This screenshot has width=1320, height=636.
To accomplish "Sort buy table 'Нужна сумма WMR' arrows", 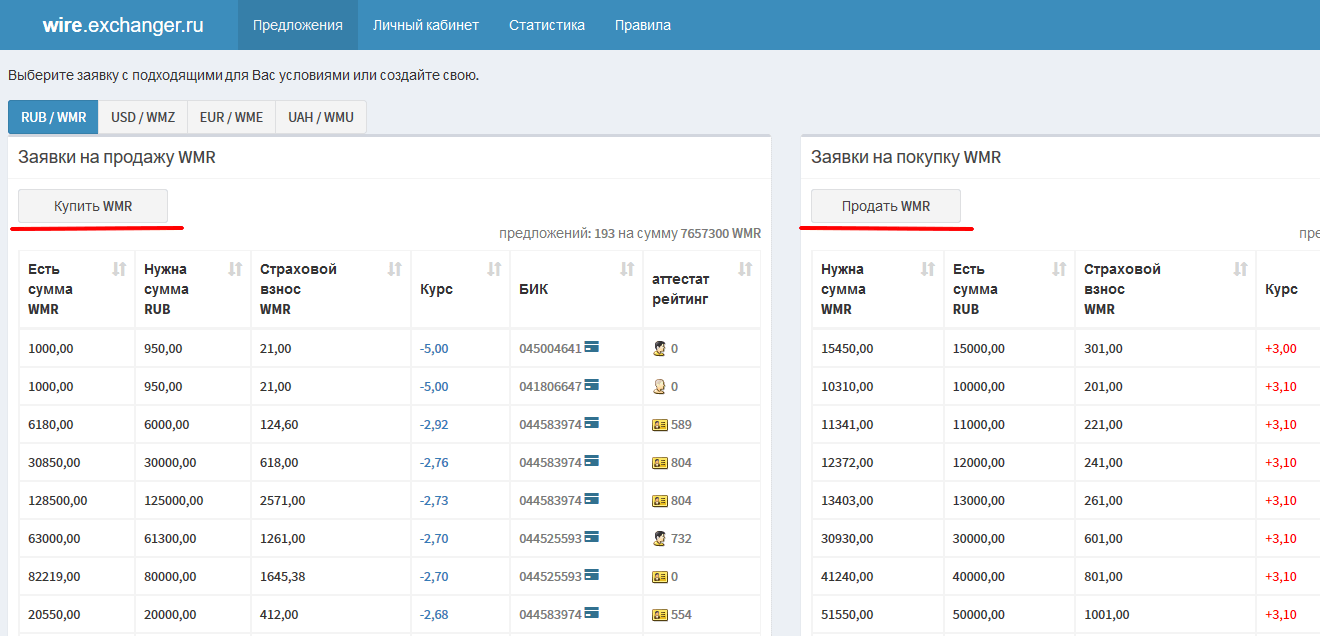I will pyautogui.click(x=928, y=269).
